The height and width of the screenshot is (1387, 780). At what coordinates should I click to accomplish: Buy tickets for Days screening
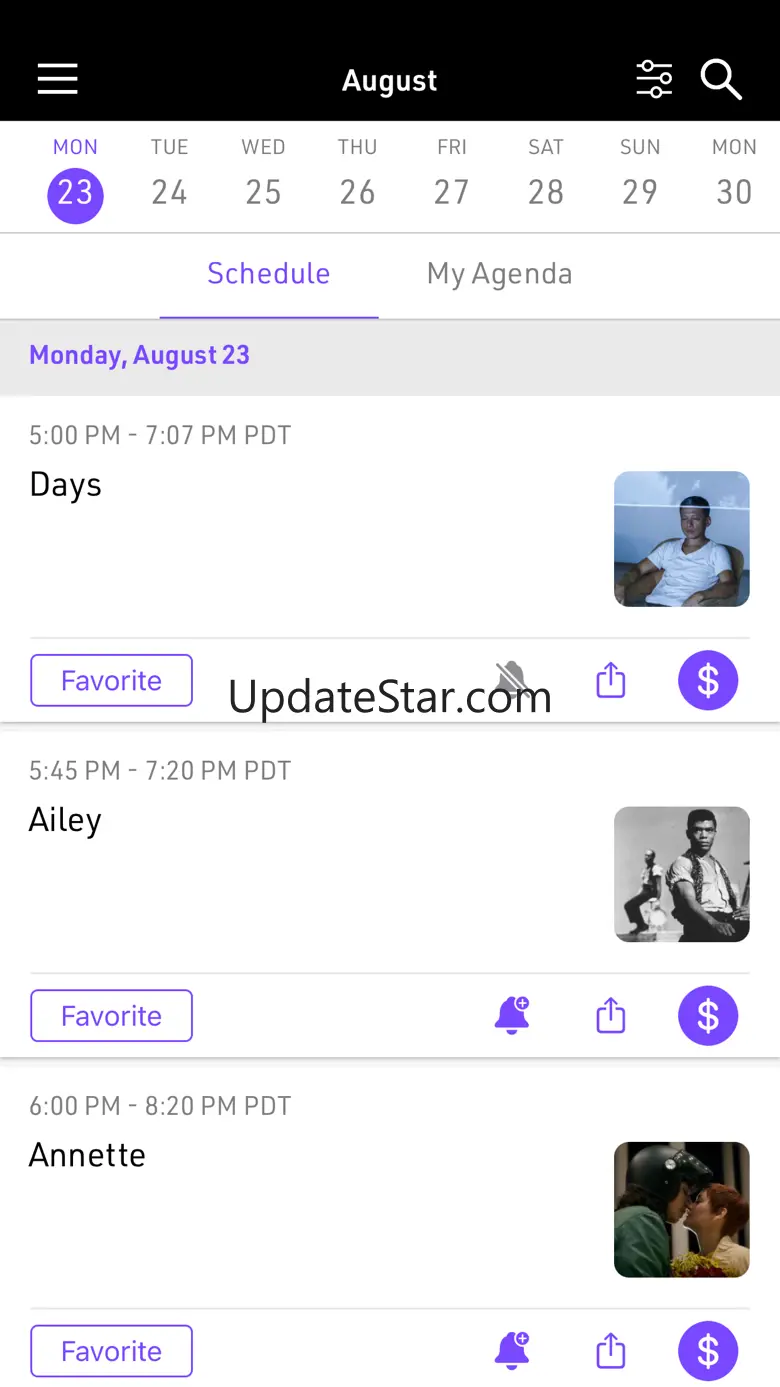click(708, 681)
